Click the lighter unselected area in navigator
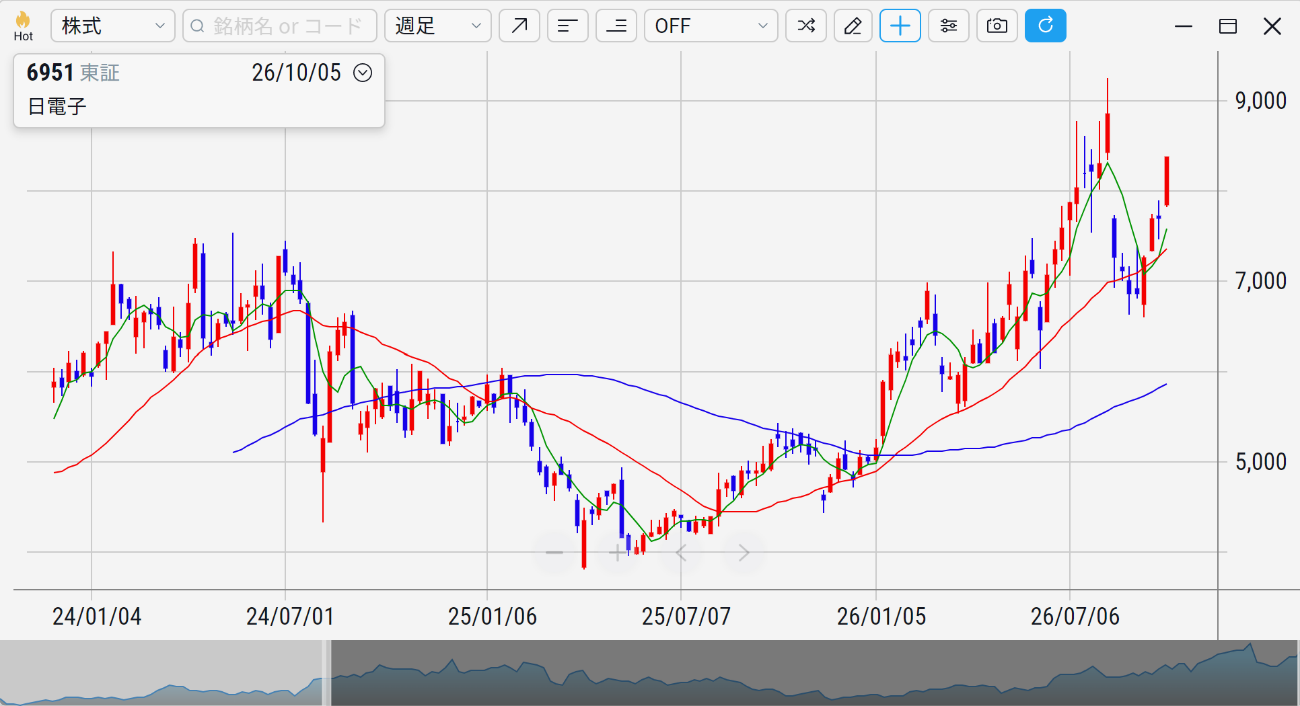 coord(161,673)
